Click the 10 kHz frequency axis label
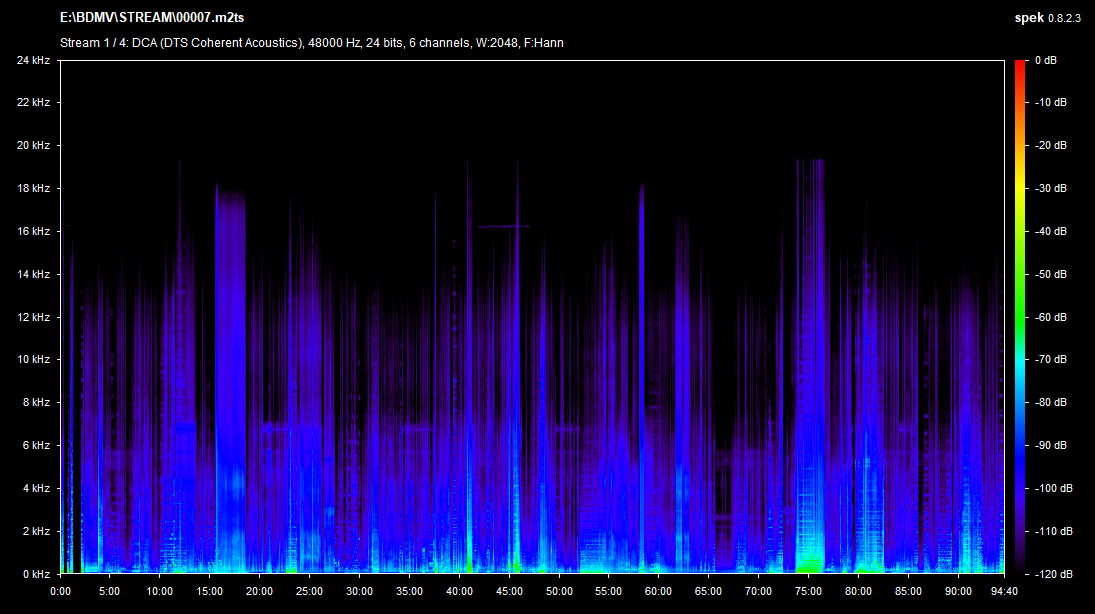Image resolution: width=1095 pixels, height=614 pixels. pos(33,359)
